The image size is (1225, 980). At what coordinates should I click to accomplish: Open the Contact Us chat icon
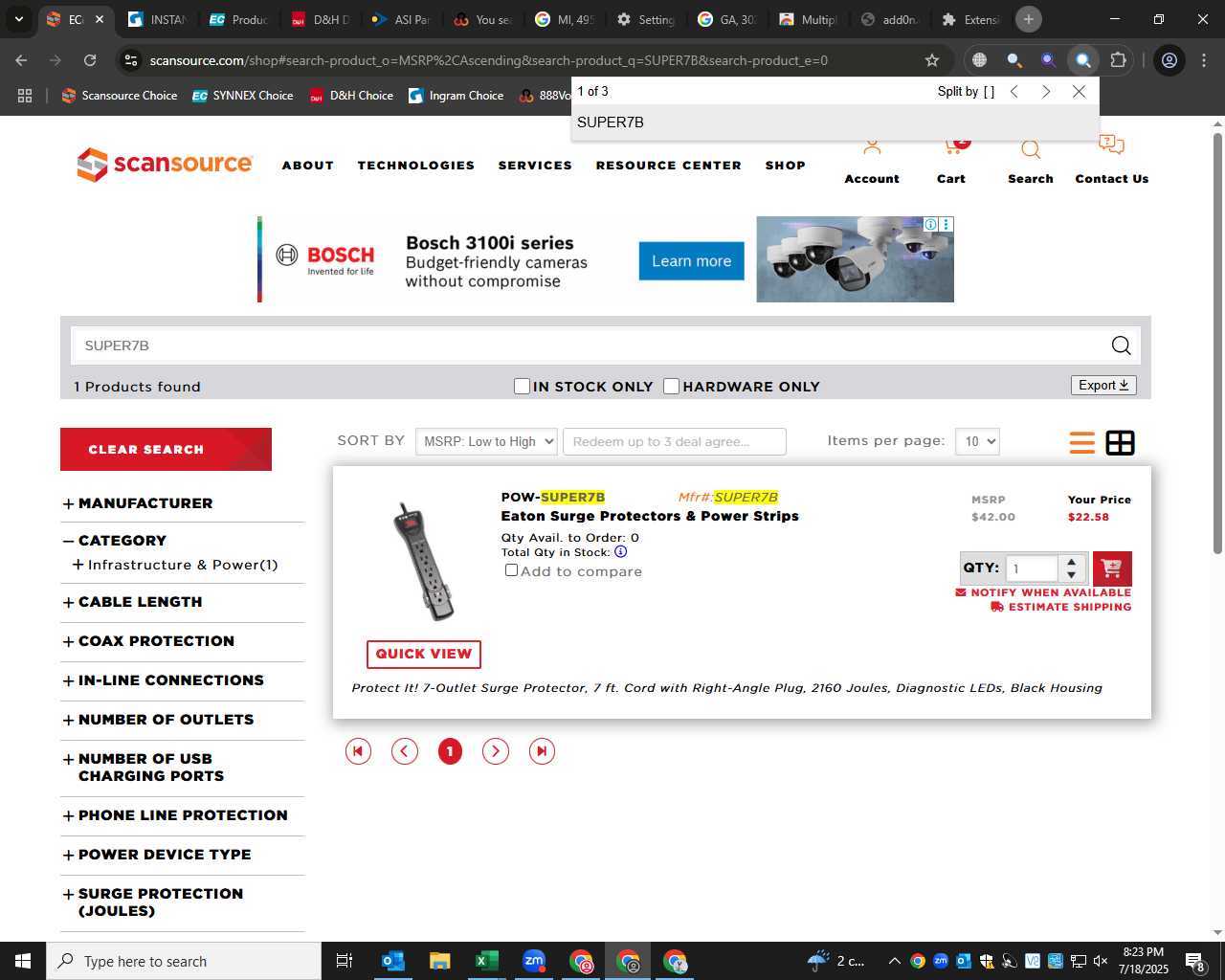(x=1111, y=145)
